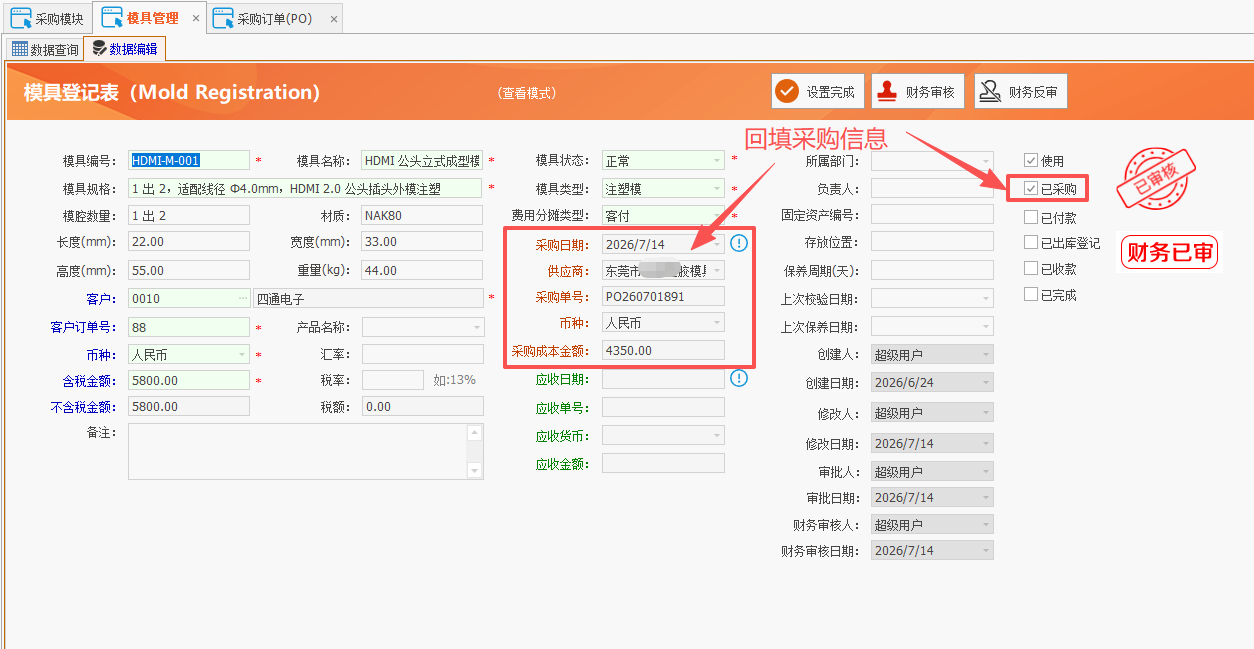Click the 采购单号 field PO260701891

(x=663, y=296)
